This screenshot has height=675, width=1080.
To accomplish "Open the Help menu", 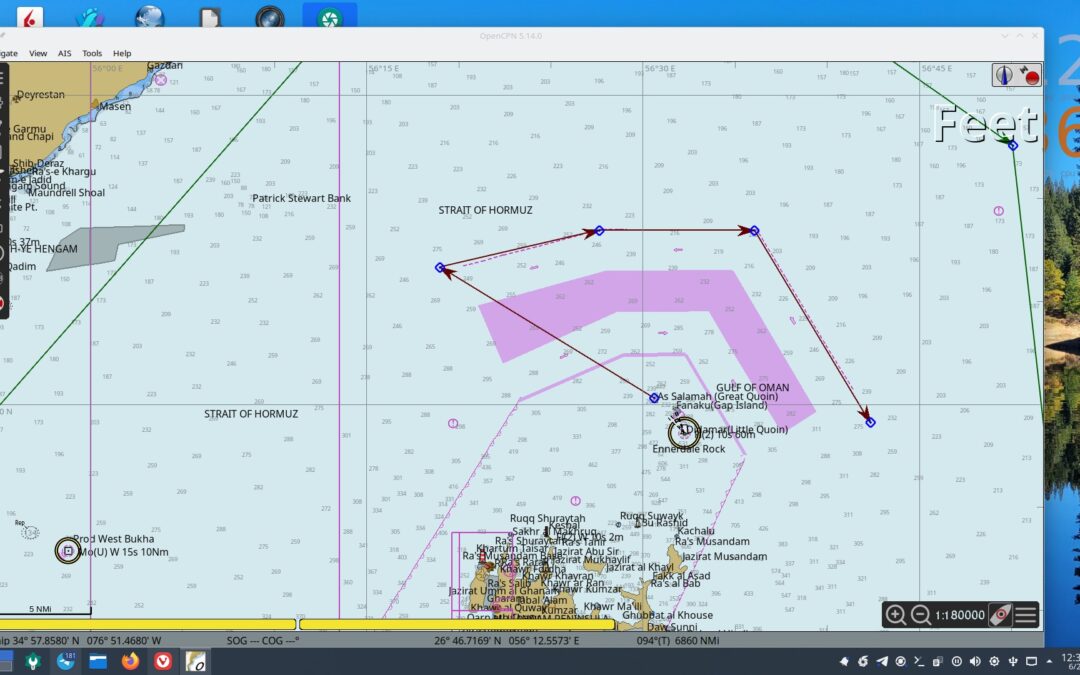I will point(122,53).
